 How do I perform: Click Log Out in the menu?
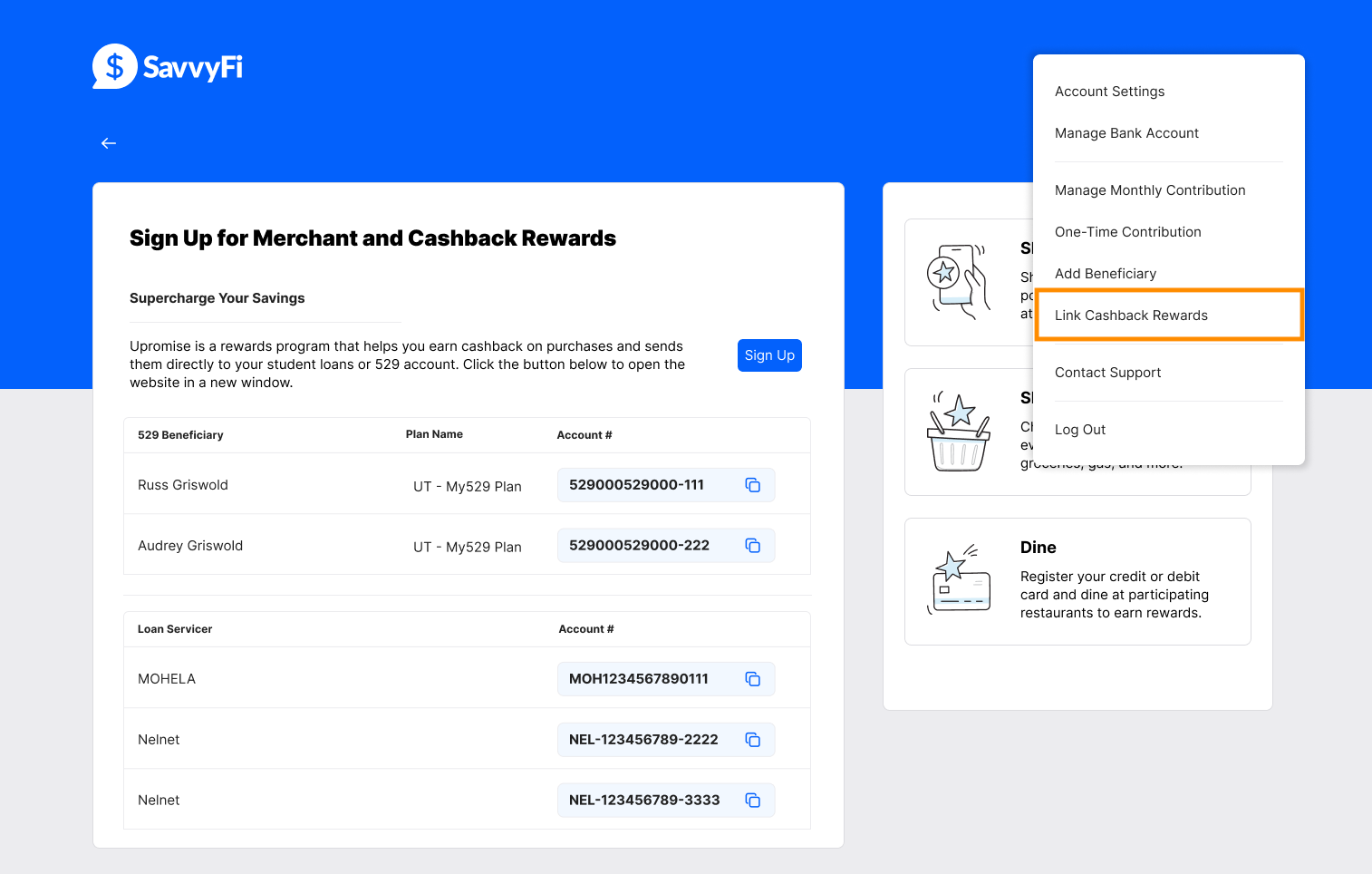(x=1080, y=430)
